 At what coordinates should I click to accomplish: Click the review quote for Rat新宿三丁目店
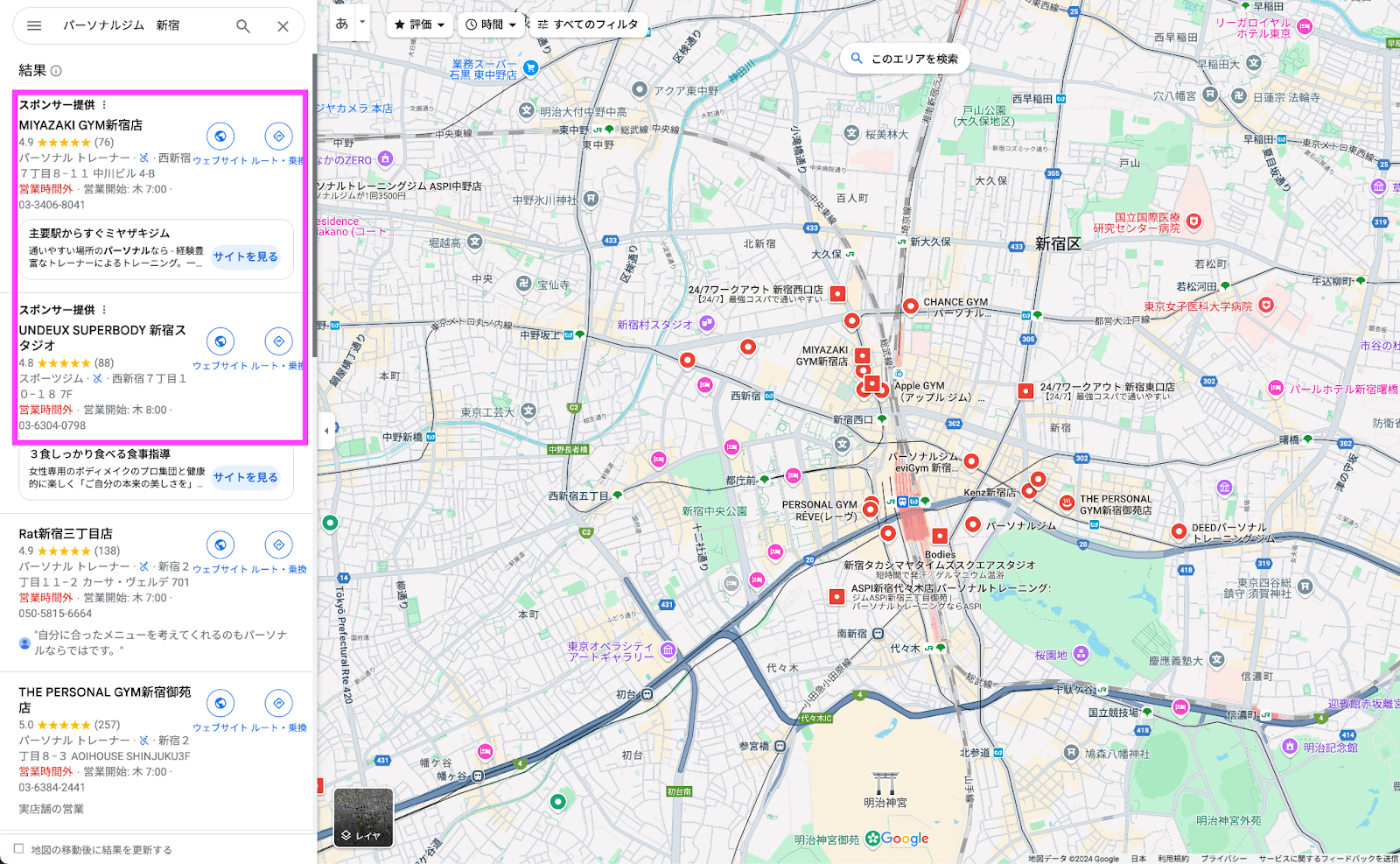click(x=161, y=643)
